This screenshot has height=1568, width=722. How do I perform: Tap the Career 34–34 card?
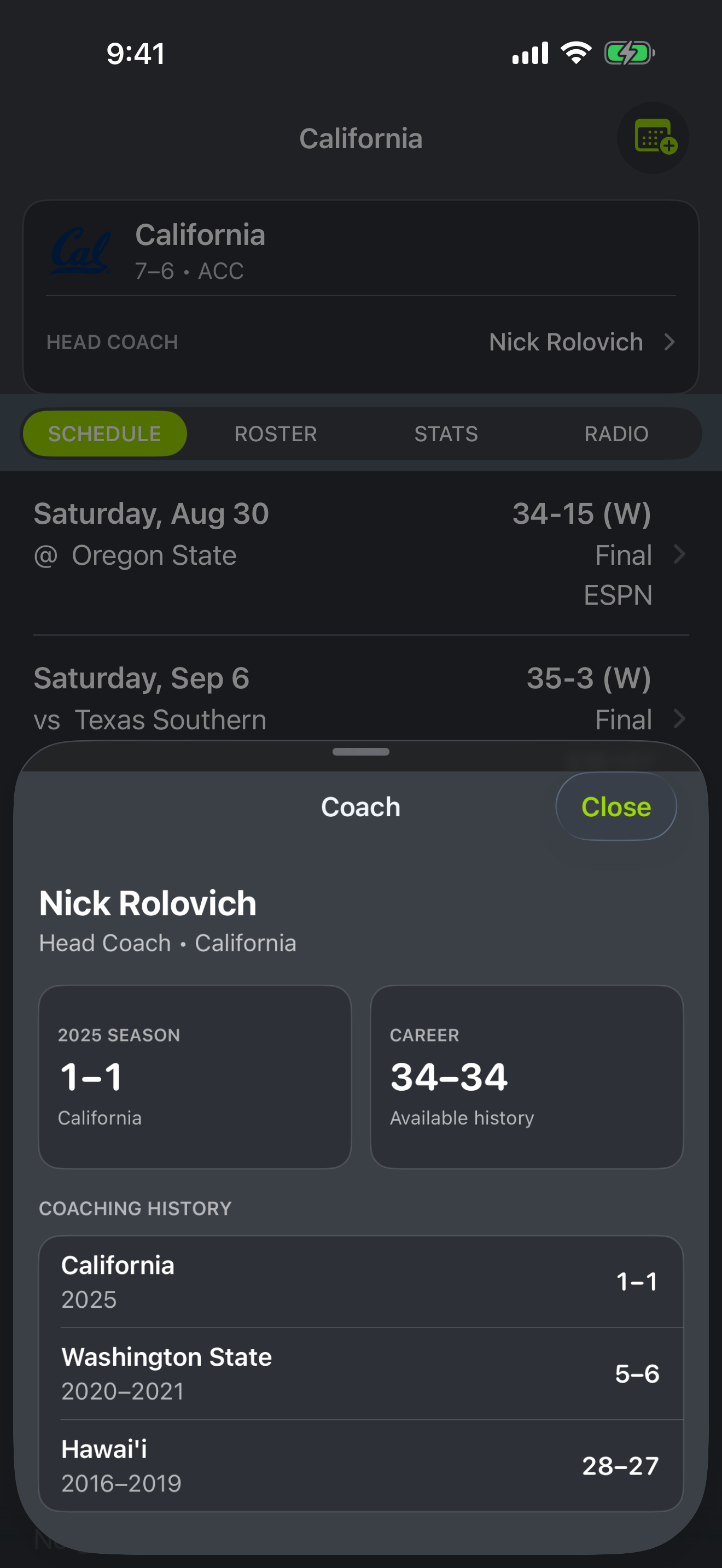pyautogui.click(x=527, y=1077)
